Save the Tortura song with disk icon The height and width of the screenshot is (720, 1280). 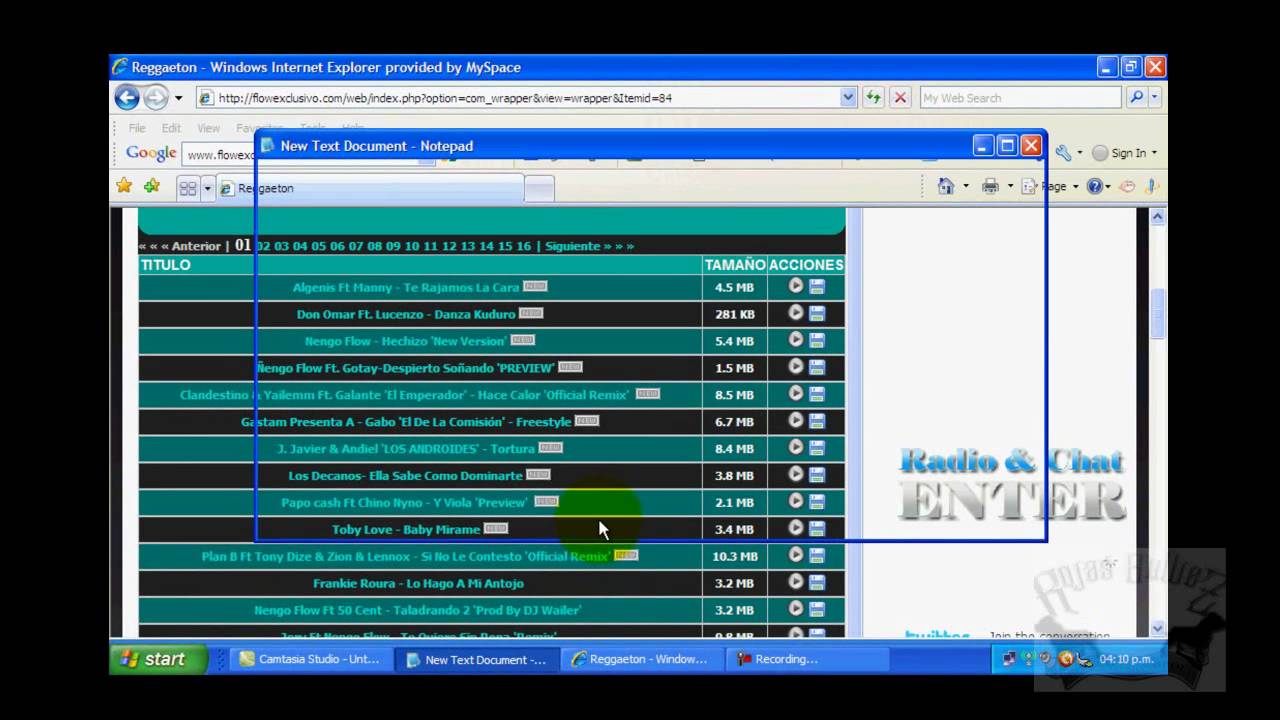817,449
